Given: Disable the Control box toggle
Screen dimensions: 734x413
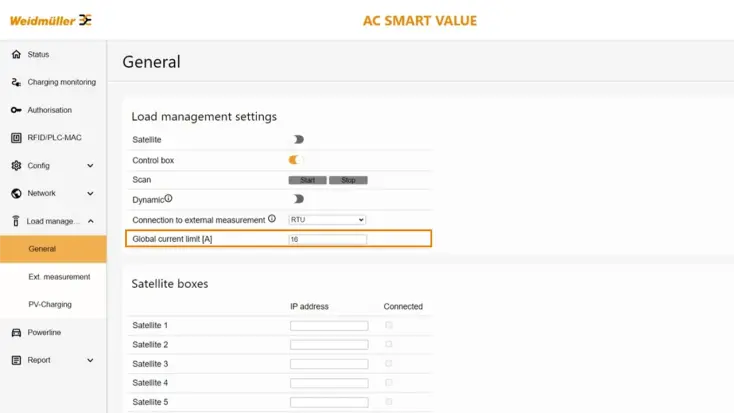Looking at the screenshot, I should tap(295, 160).
